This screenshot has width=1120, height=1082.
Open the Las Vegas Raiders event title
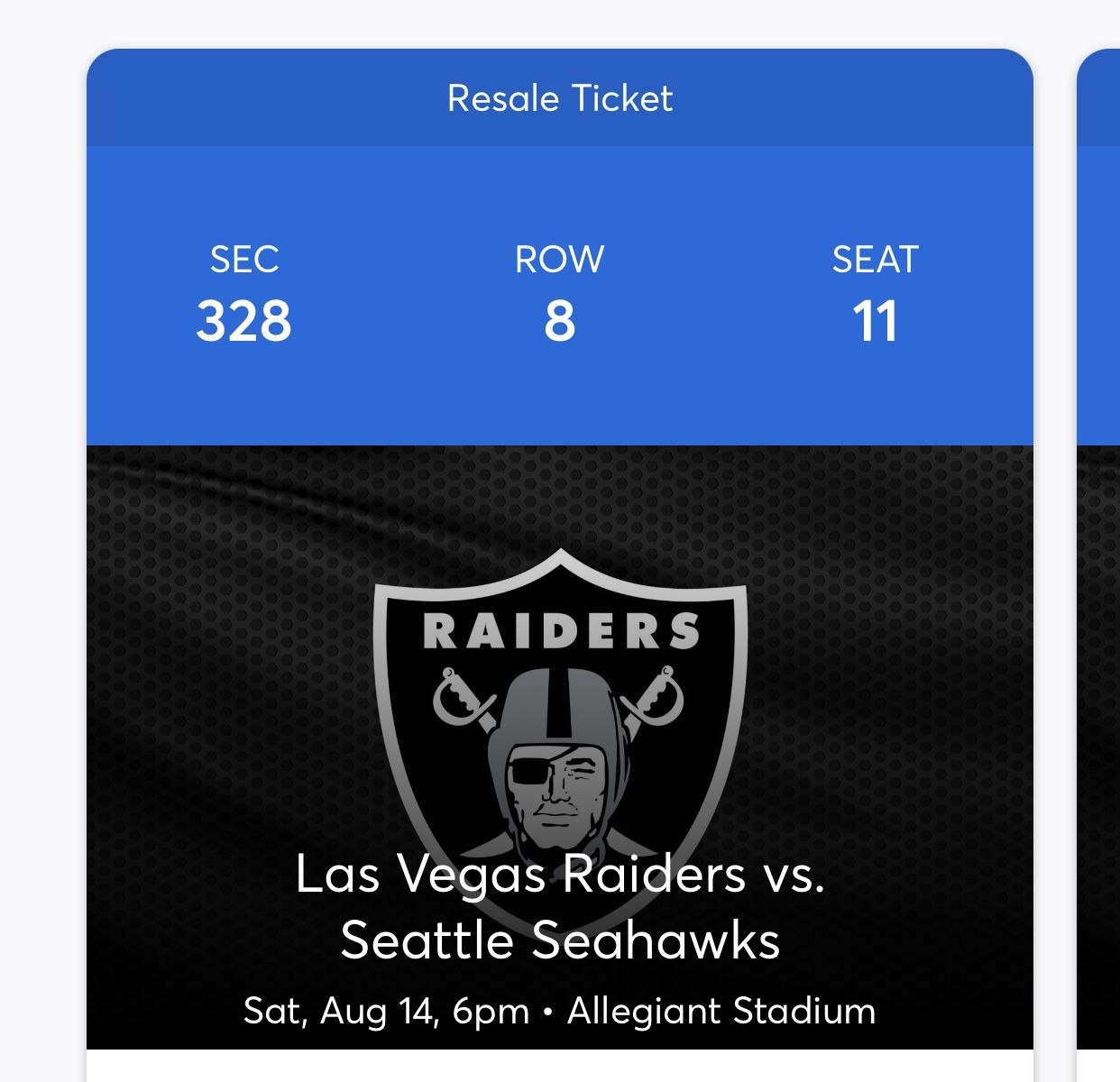point(560,874)
